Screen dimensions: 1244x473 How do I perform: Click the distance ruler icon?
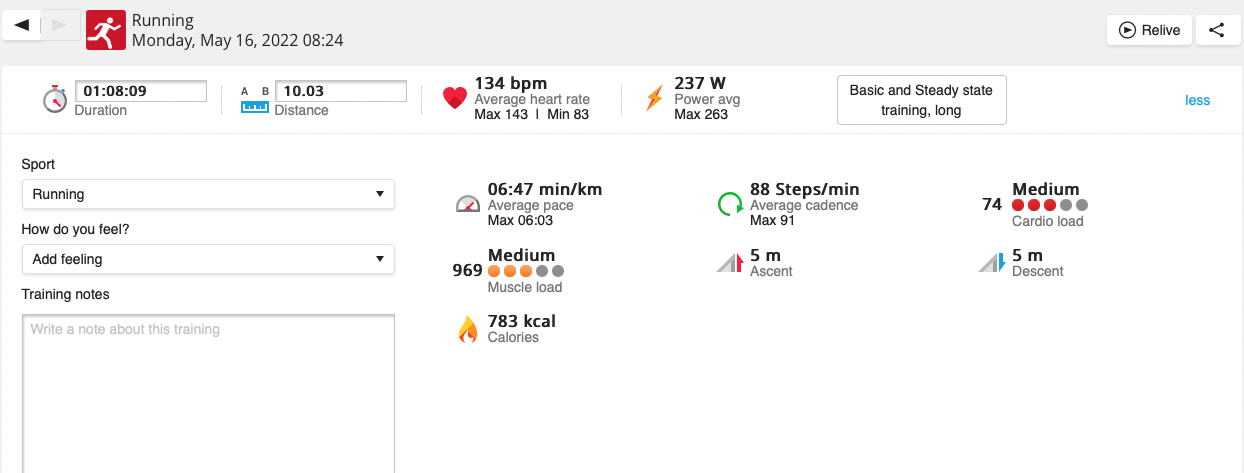click(x=255, y=100)
